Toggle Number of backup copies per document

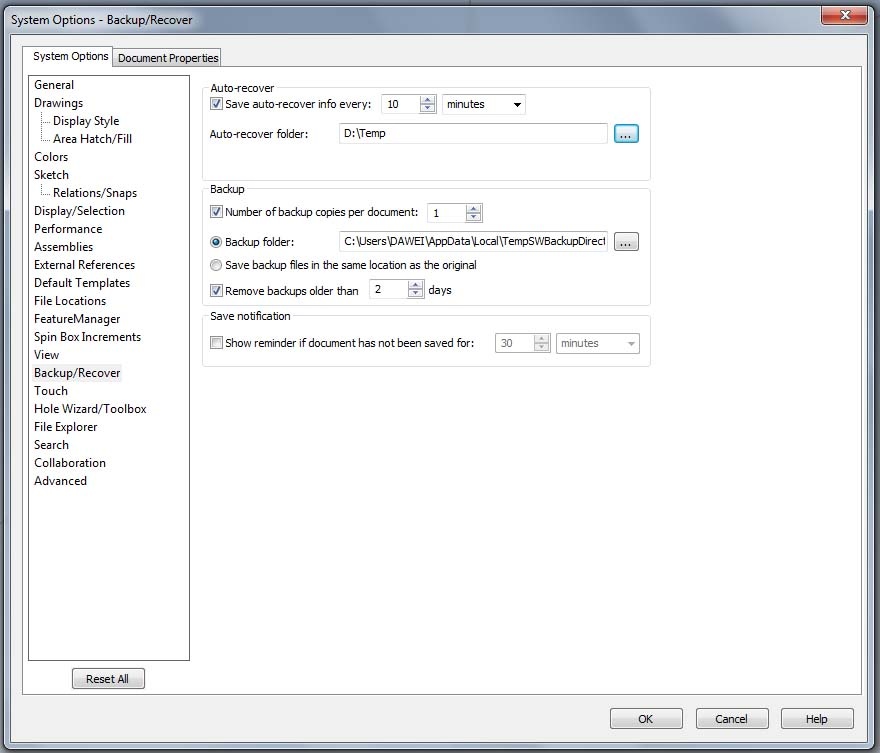click(216, 212)
